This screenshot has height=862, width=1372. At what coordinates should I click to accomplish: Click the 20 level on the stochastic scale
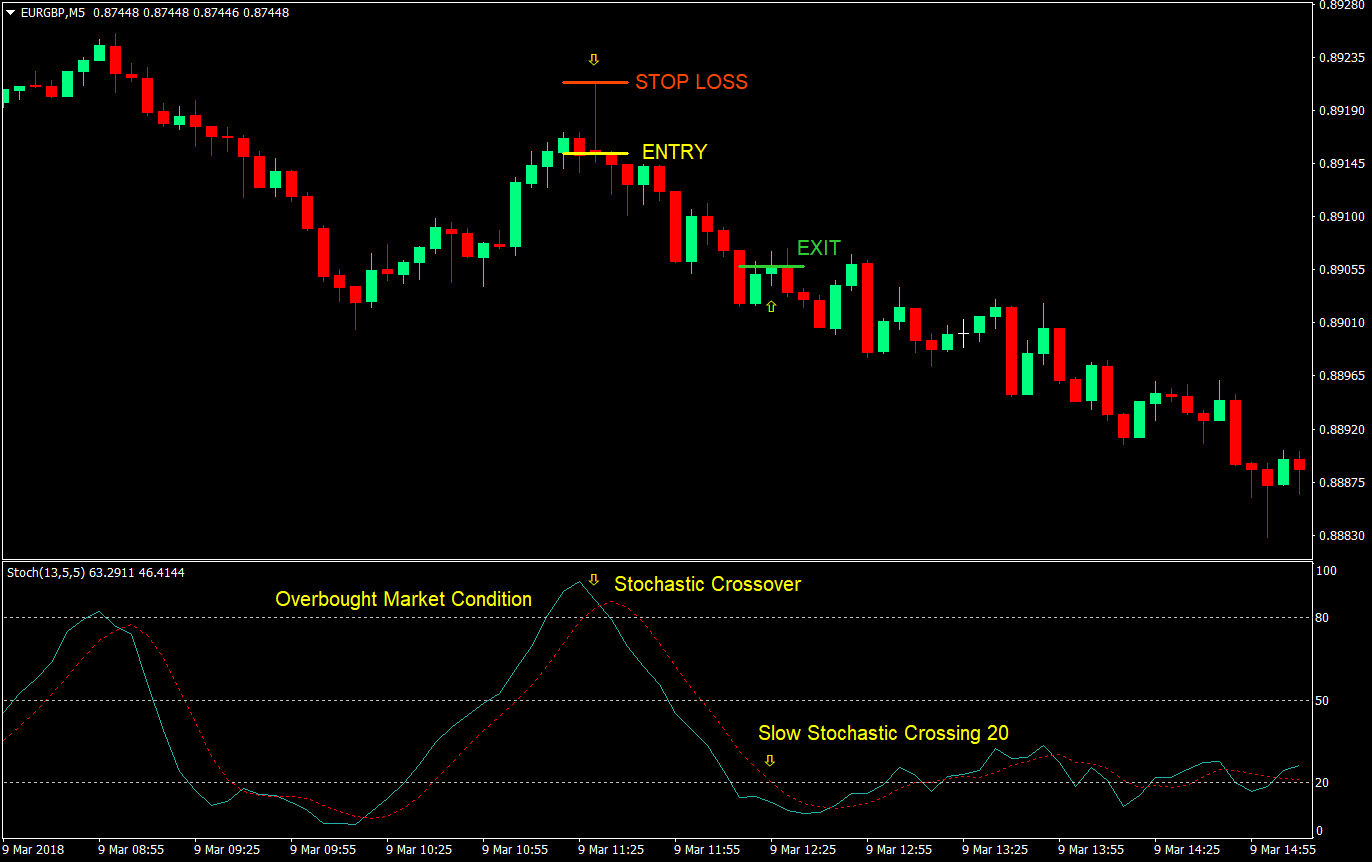(1324, 783)
